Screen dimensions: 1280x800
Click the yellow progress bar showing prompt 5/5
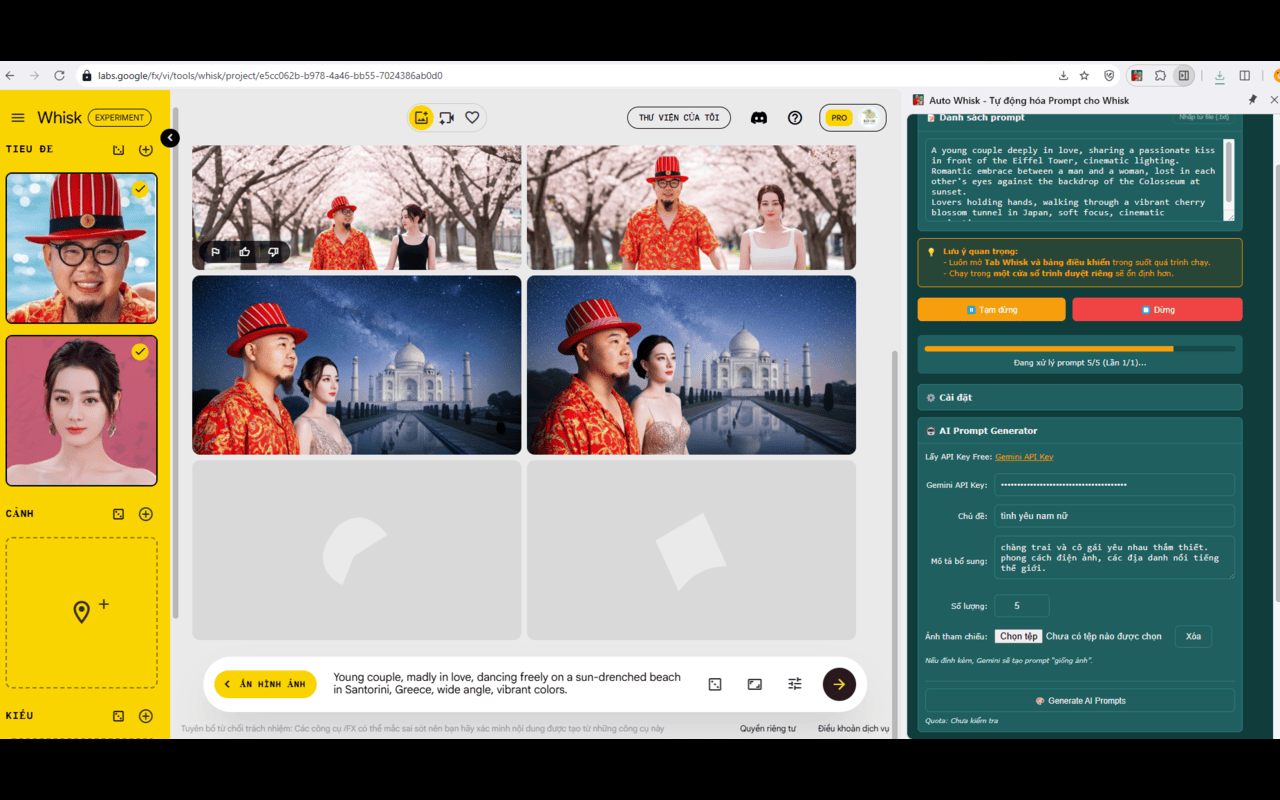(x=1079, y=349)
